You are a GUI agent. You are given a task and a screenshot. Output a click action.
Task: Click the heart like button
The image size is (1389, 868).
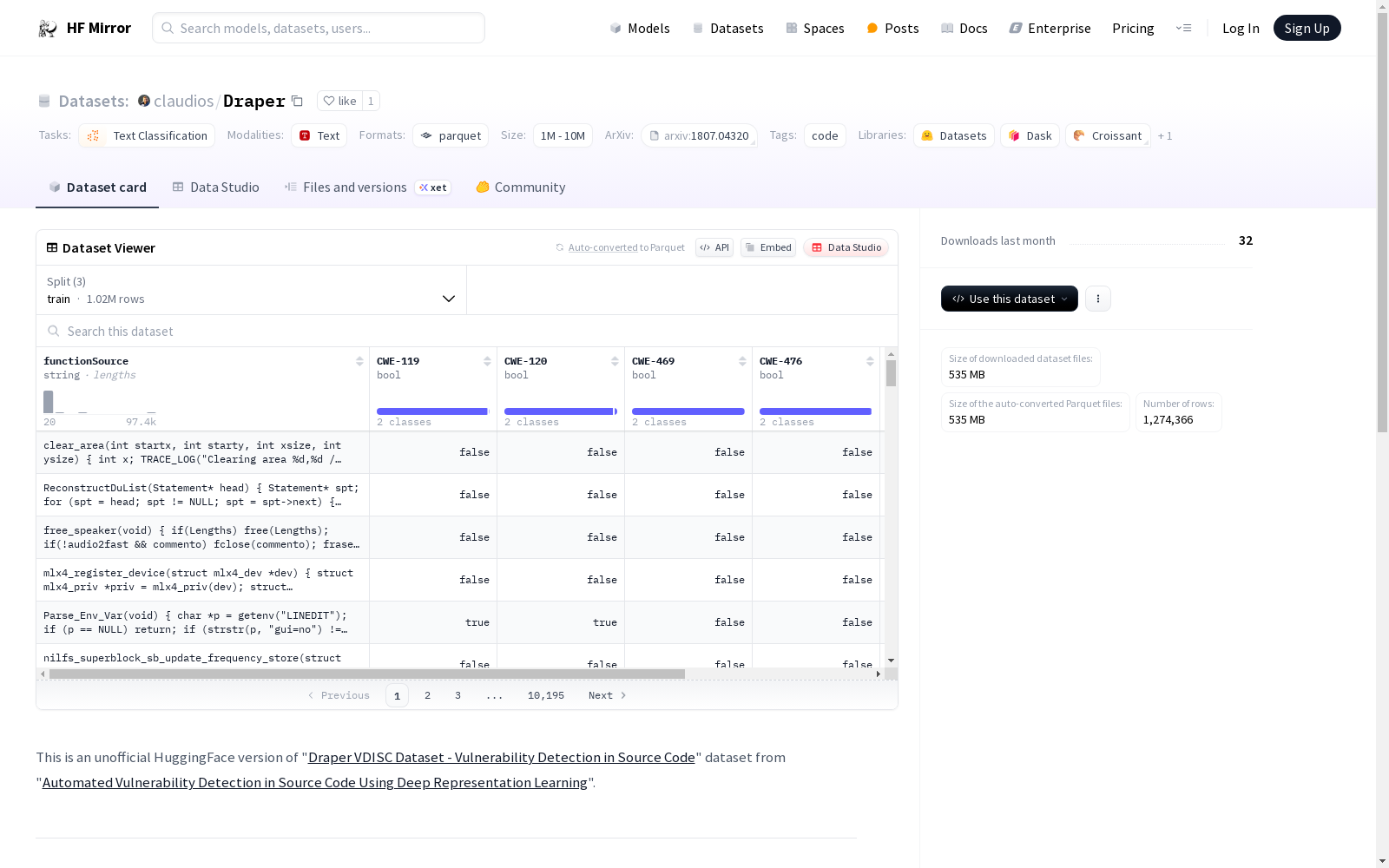pos(339,101)
